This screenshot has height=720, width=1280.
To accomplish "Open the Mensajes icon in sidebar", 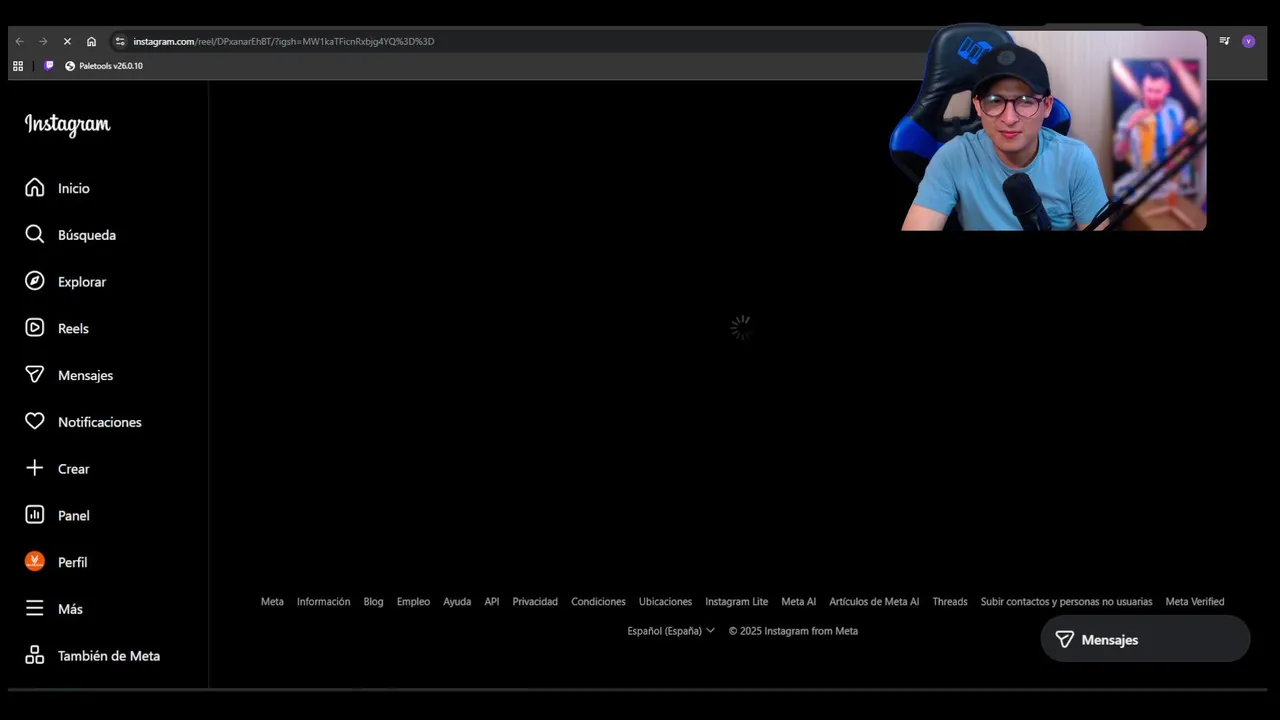I will pyautogui.click(x=35, y=375).
